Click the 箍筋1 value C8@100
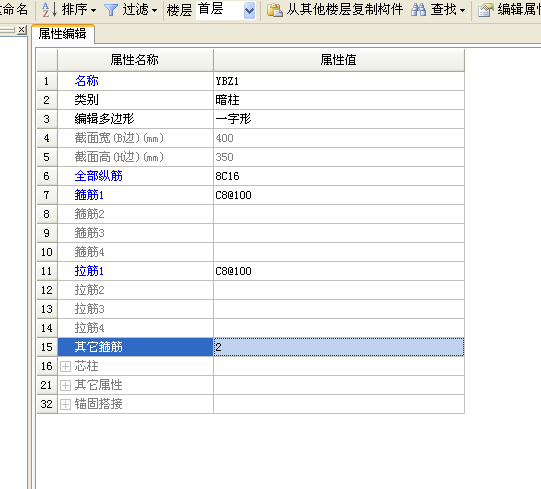 coord(339,195)
